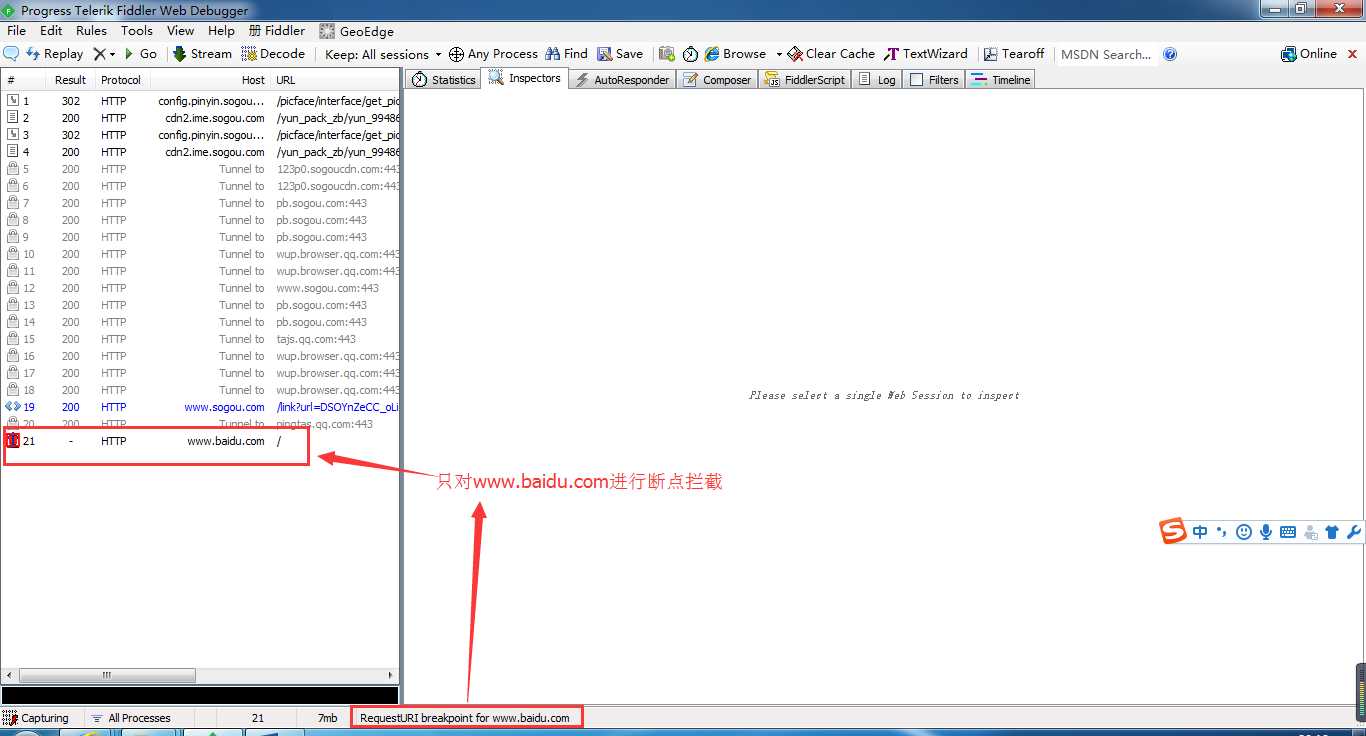Screen dimensions: 1366x736
Task: Open the View menu
Action: click(x=180, y=31)
